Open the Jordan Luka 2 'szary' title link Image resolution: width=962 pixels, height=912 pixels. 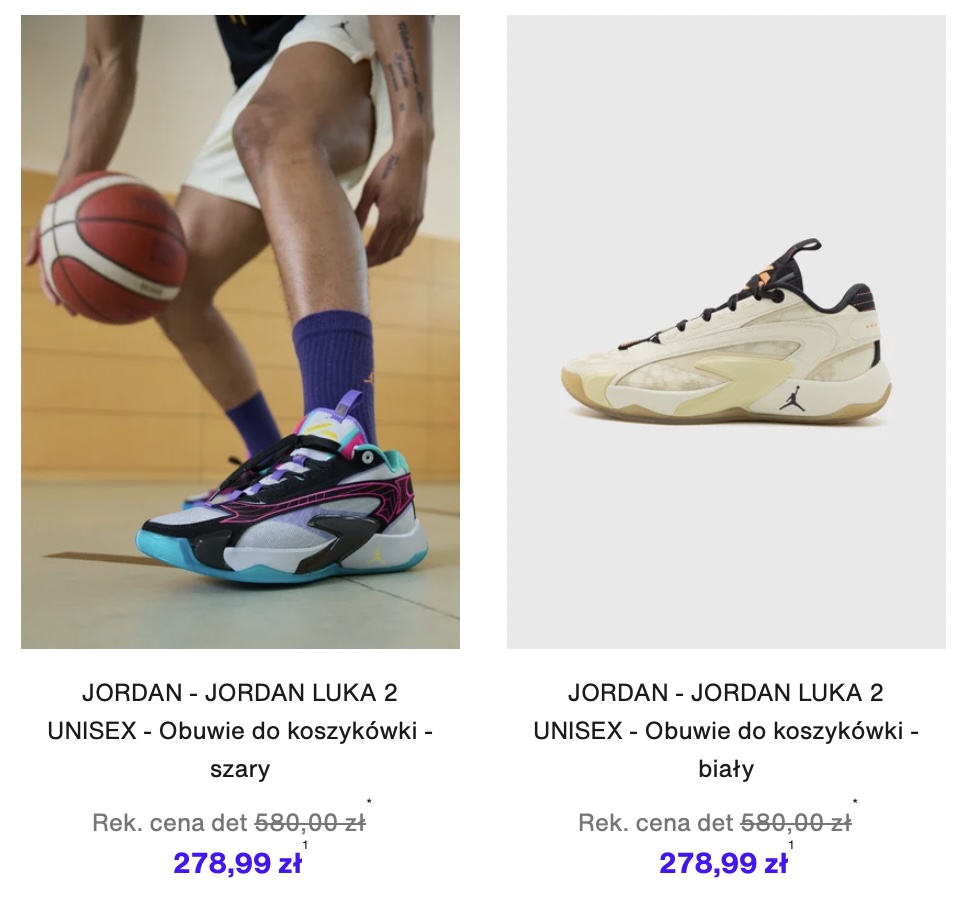(x=240, y=730)
